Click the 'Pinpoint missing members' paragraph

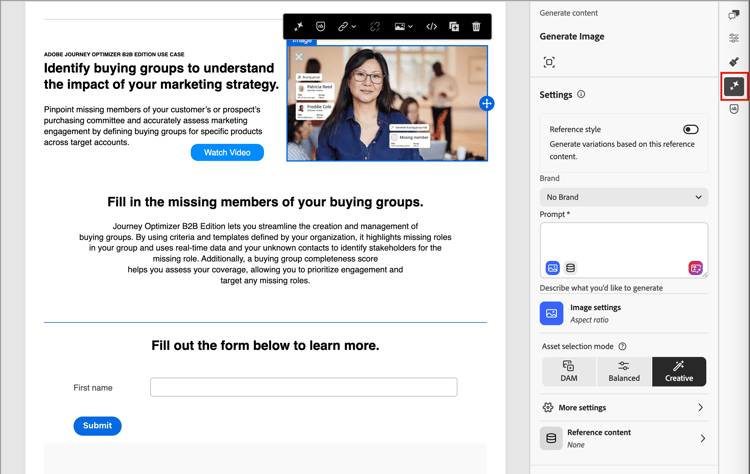(x=153, y=126)
